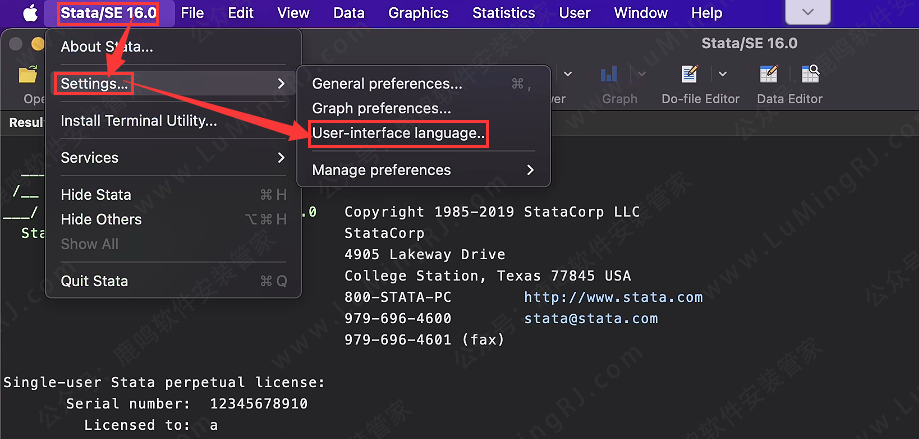Choose About Stata menu entry
Screen dimensions: 919x439
point(107,47)
